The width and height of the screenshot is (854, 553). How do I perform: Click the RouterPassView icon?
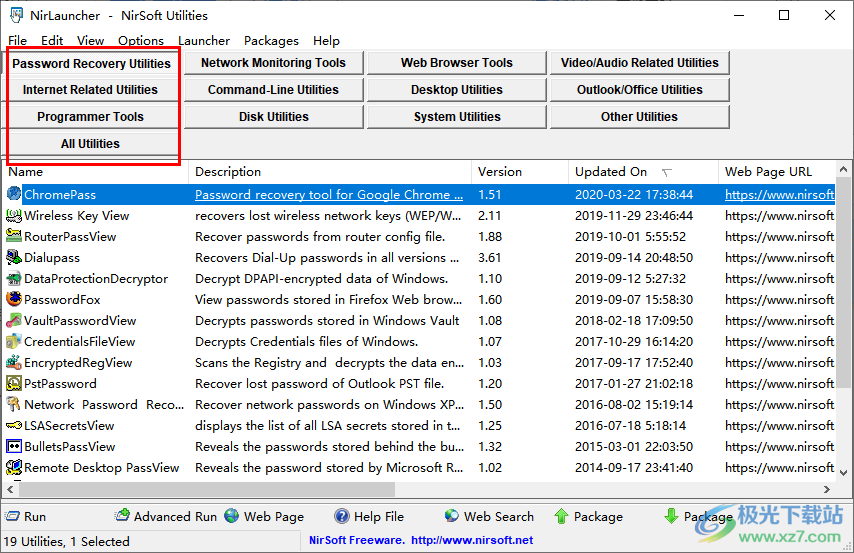(14, 236)
